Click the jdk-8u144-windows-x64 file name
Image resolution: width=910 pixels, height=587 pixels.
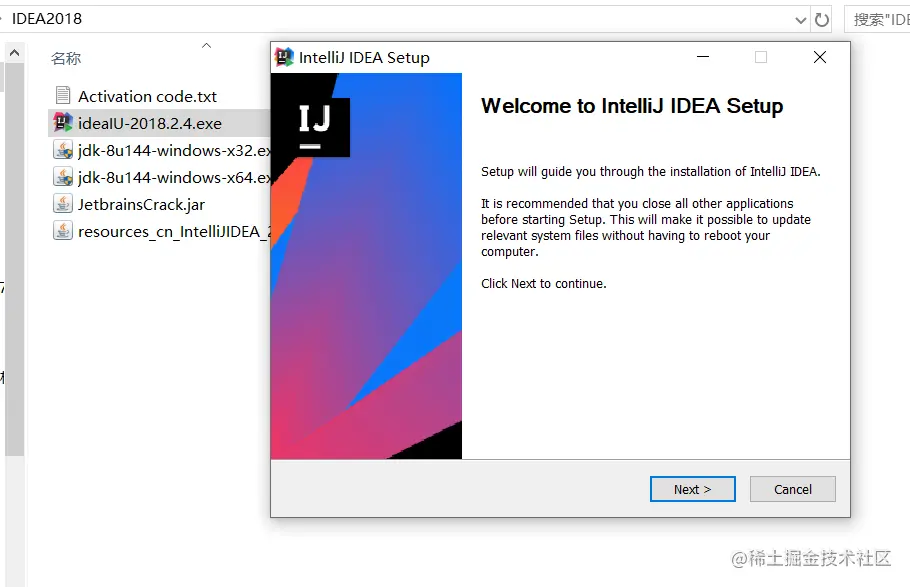tap(174, 178)
